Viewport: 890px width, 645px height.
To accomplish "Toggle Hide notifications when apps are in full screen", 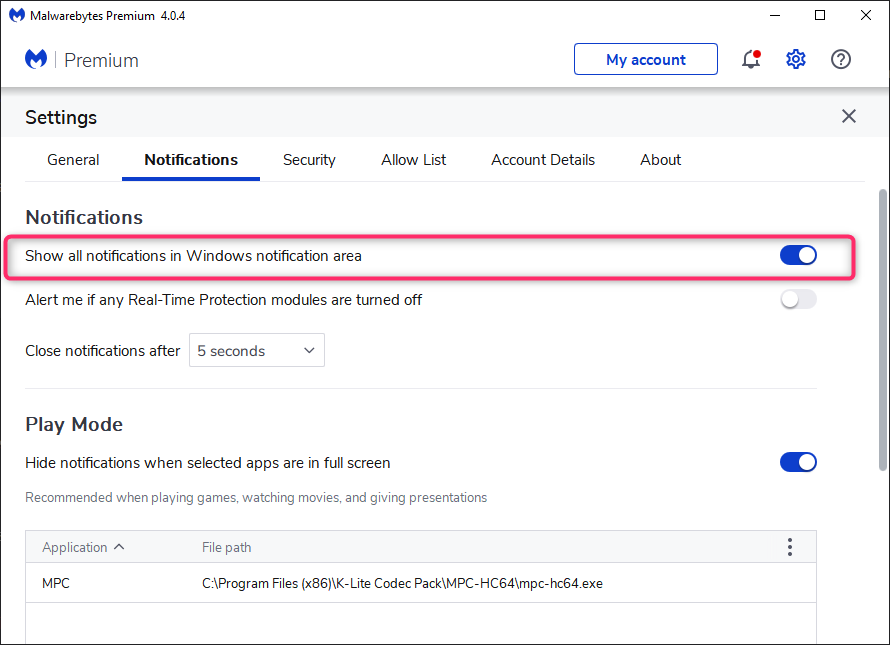I will (x=798, y=462).
